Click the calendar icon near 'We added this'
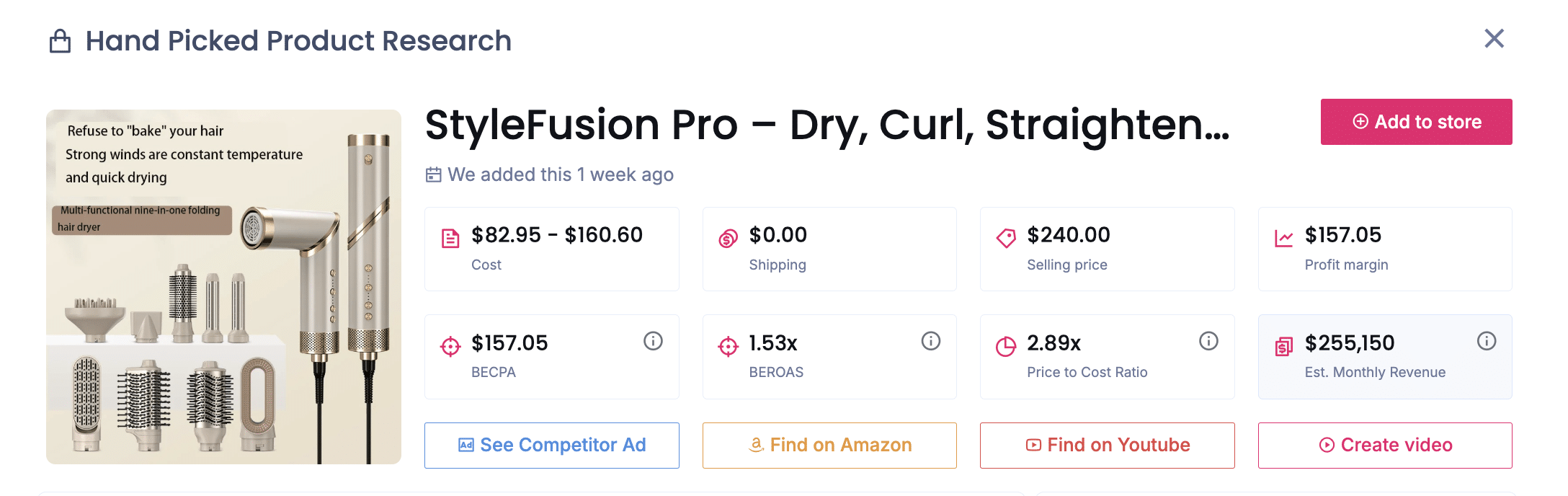 [x=432, y=174]
